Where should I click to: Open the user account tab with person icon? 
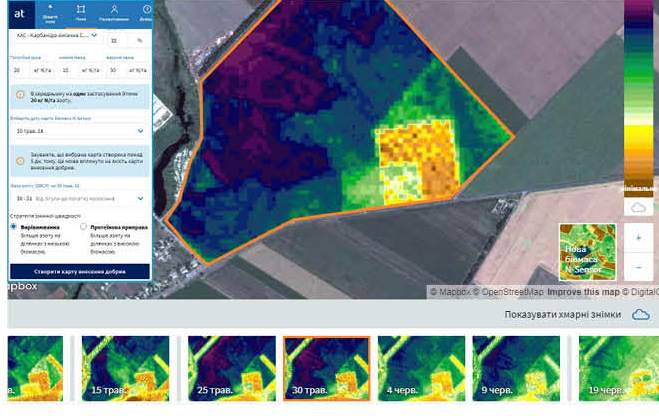[x=113, y=13]
